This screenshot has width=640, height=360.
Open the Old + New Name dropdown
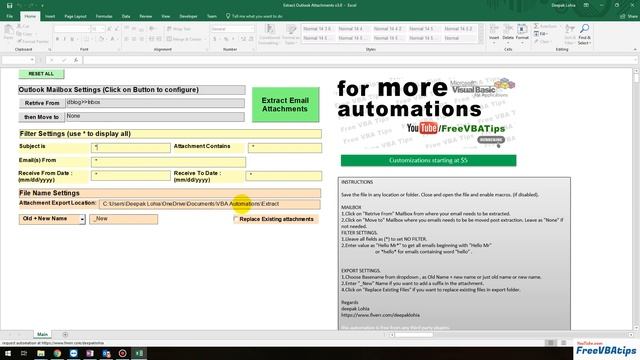[82, 219]
